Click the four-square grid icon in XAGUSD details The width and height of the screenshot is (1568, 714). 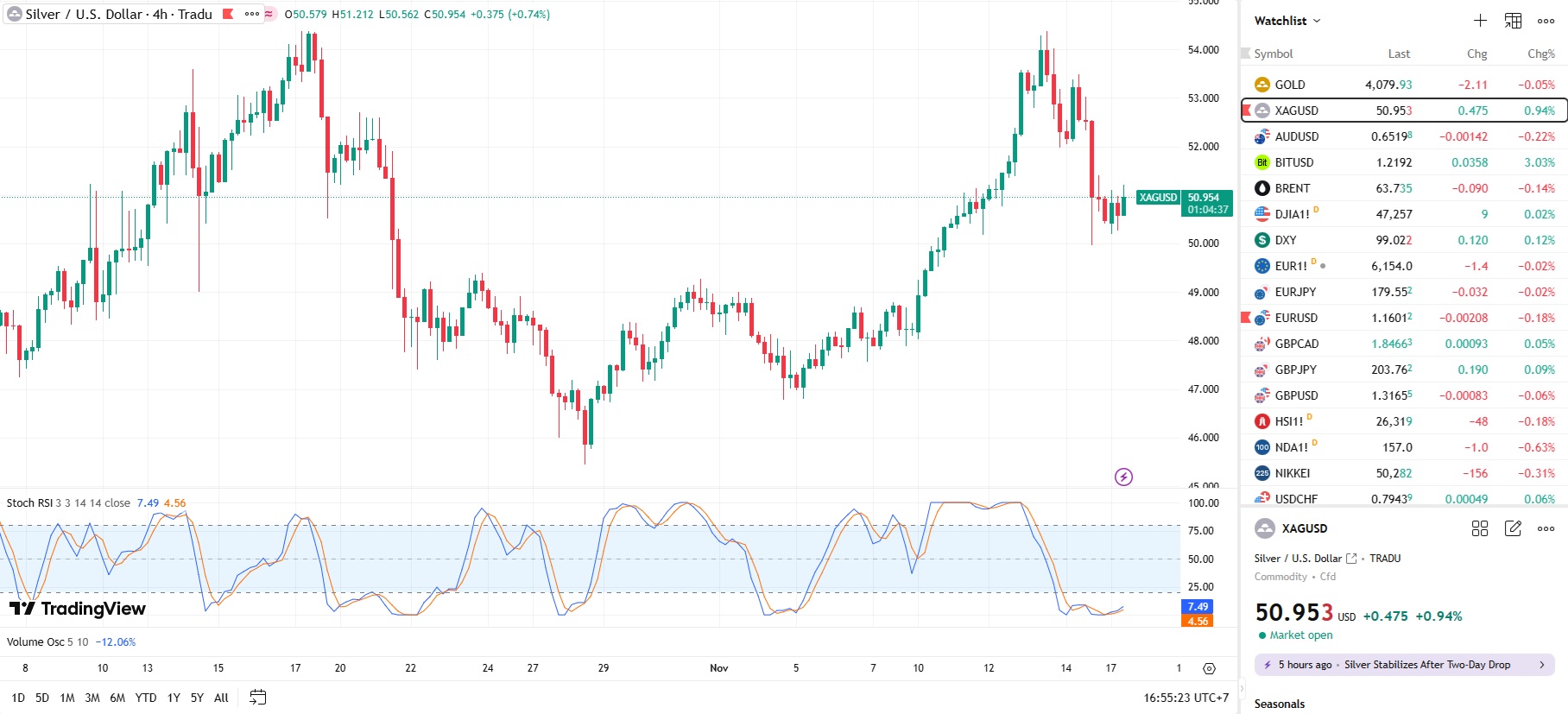click(1480, 528)
